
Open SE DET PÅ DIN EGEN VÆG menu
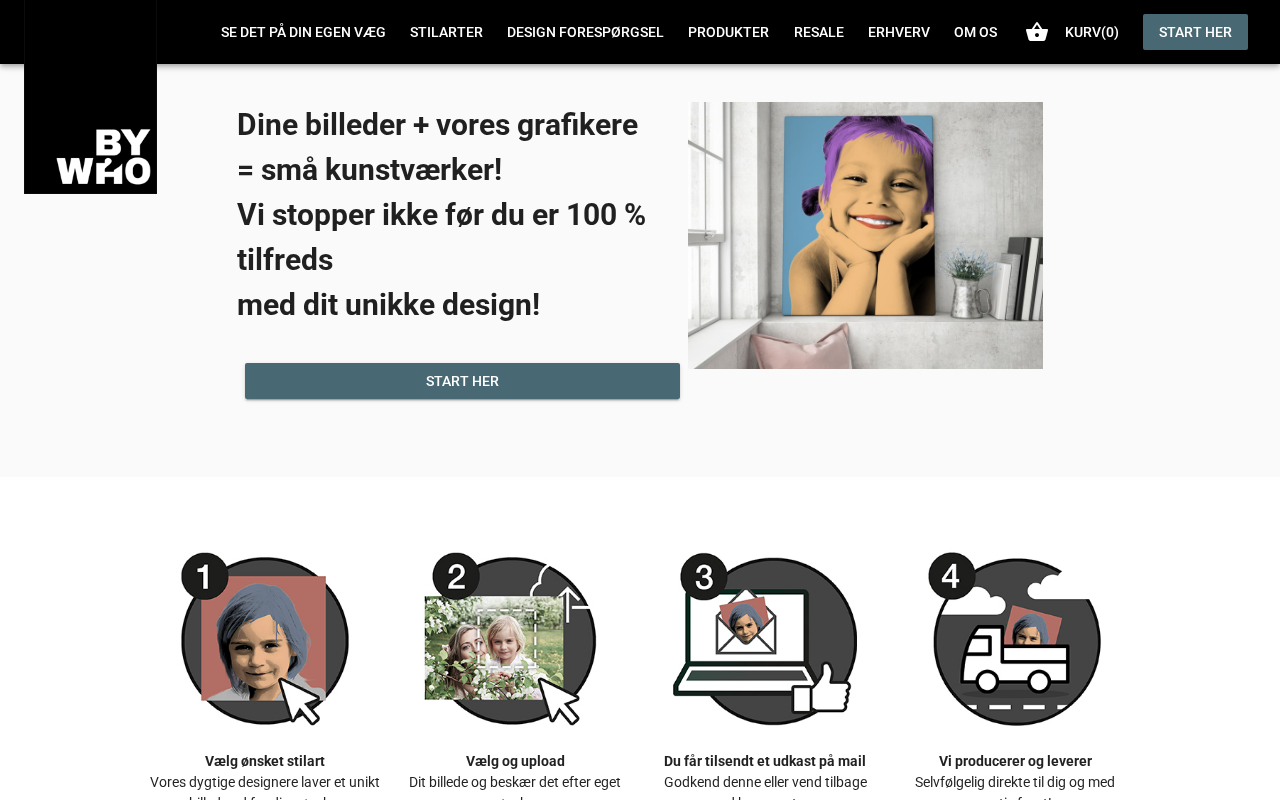[303, 32]
